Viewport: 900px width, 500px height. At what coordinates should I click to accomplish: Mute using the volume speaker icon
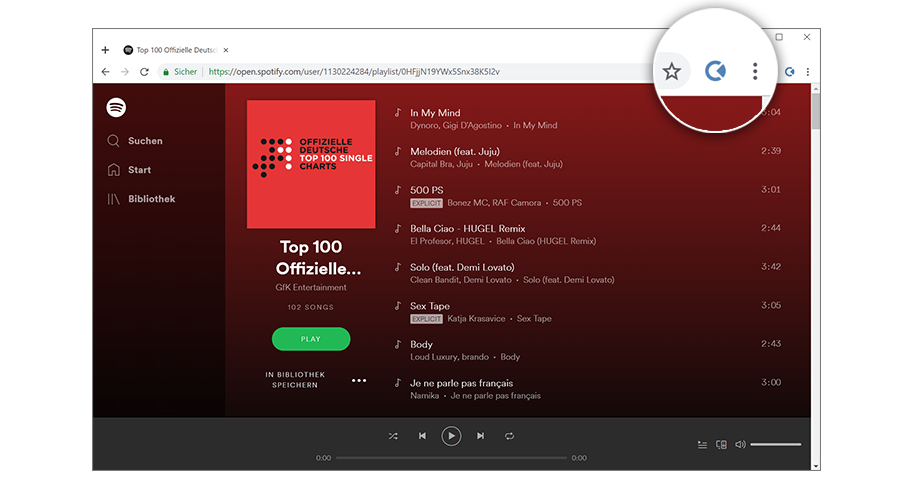point(740,444)
